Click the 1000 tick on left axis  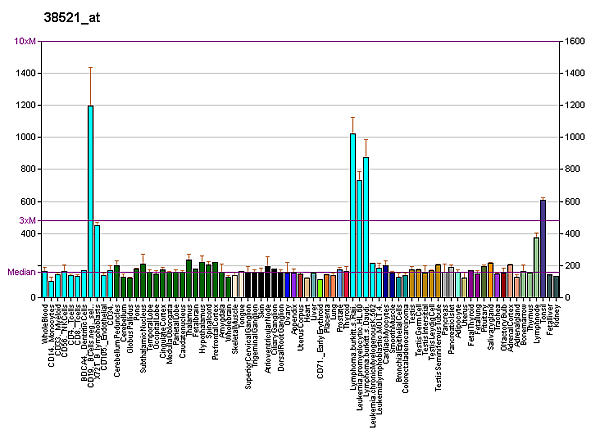25,138
